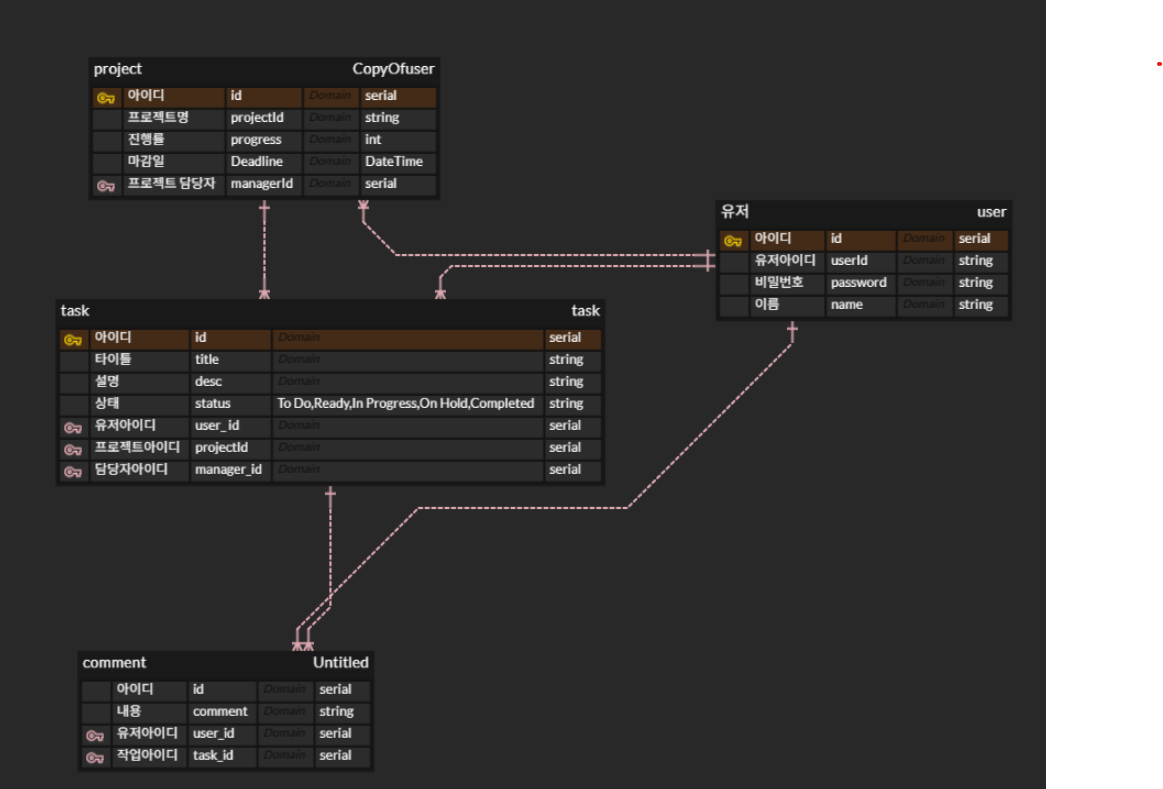Screen dimensions: 1163x789
Task: Select the project table name header
Action: 117,69
